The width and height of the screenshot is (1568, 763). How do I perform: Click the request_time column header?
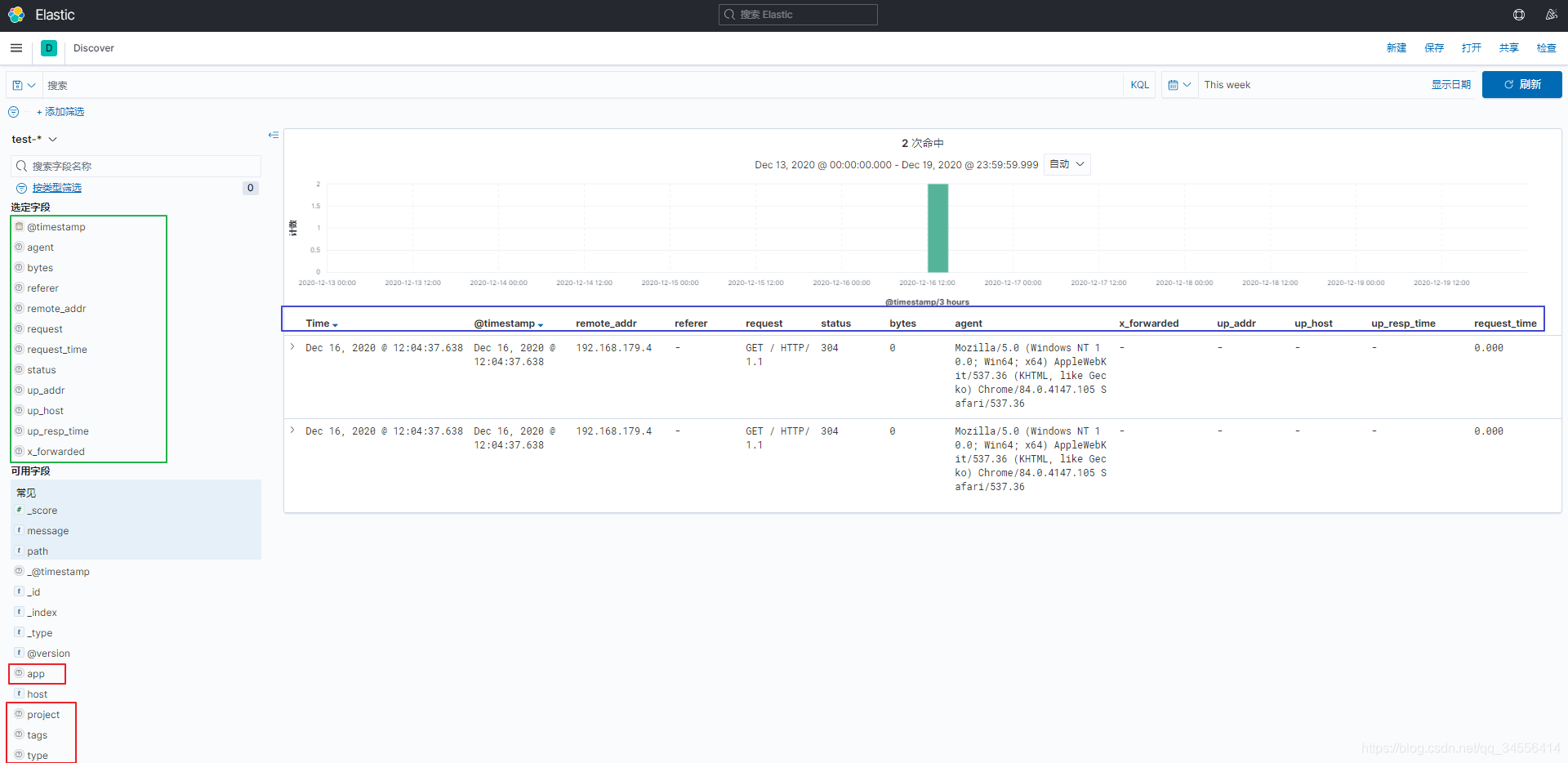[1505, 323]
